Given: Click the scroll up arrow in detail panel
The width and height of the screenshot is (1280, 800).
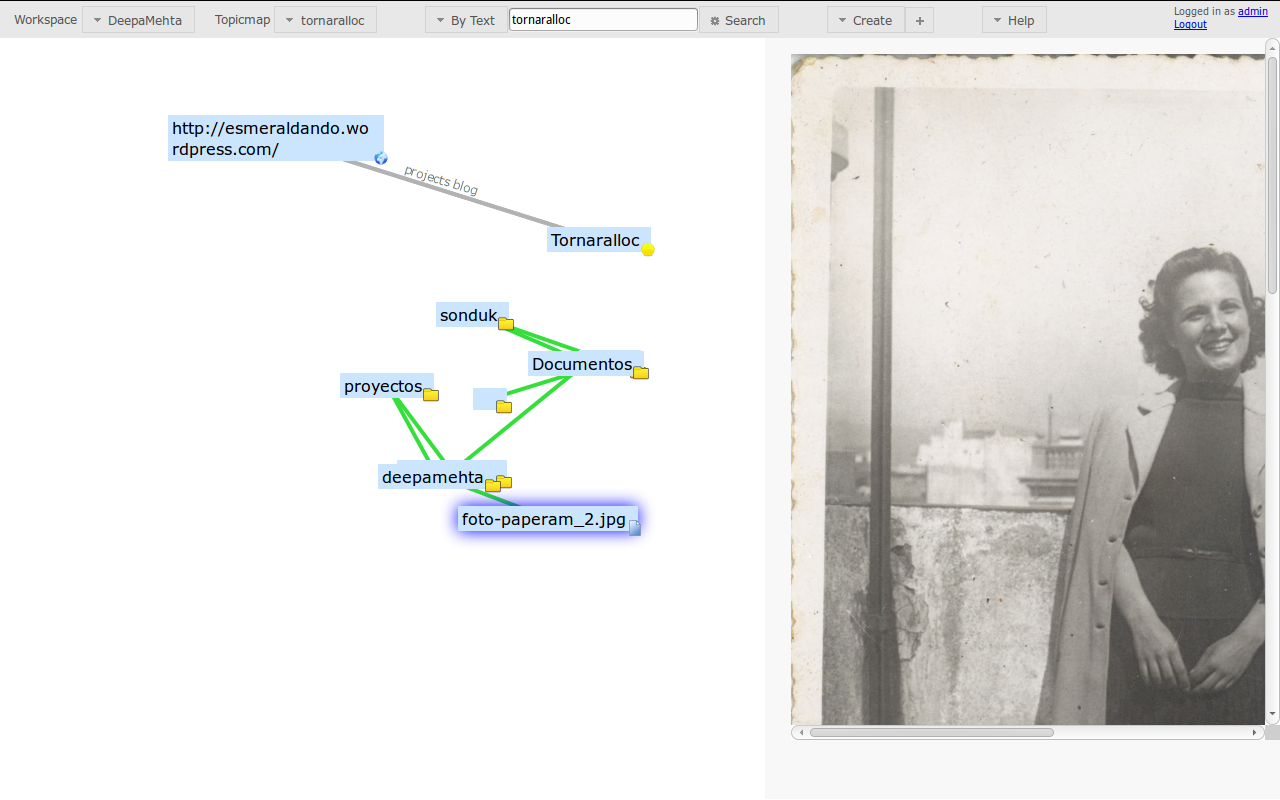Looking at the screenshot, I should pyautogui.click(x=1272, y=46).
